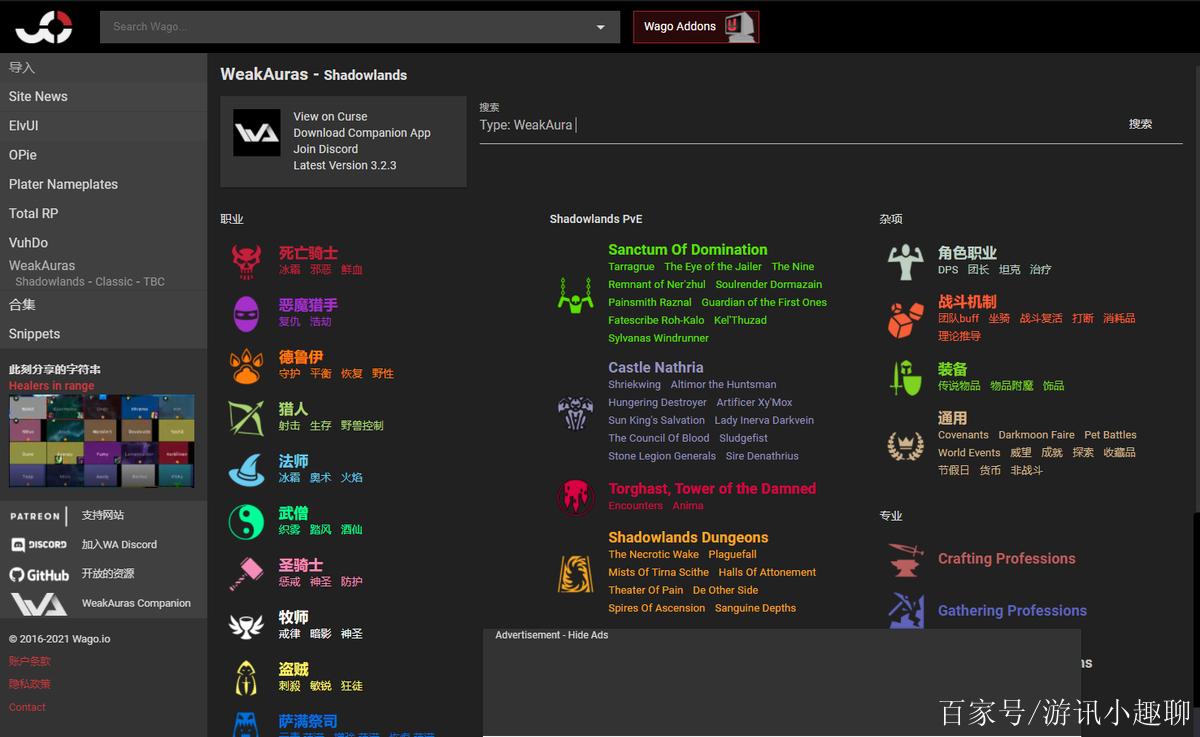Open the Paladin hammer icon
Image resolution: width=1200 pixels, height=737 pixels.
(x=246, y=573)
